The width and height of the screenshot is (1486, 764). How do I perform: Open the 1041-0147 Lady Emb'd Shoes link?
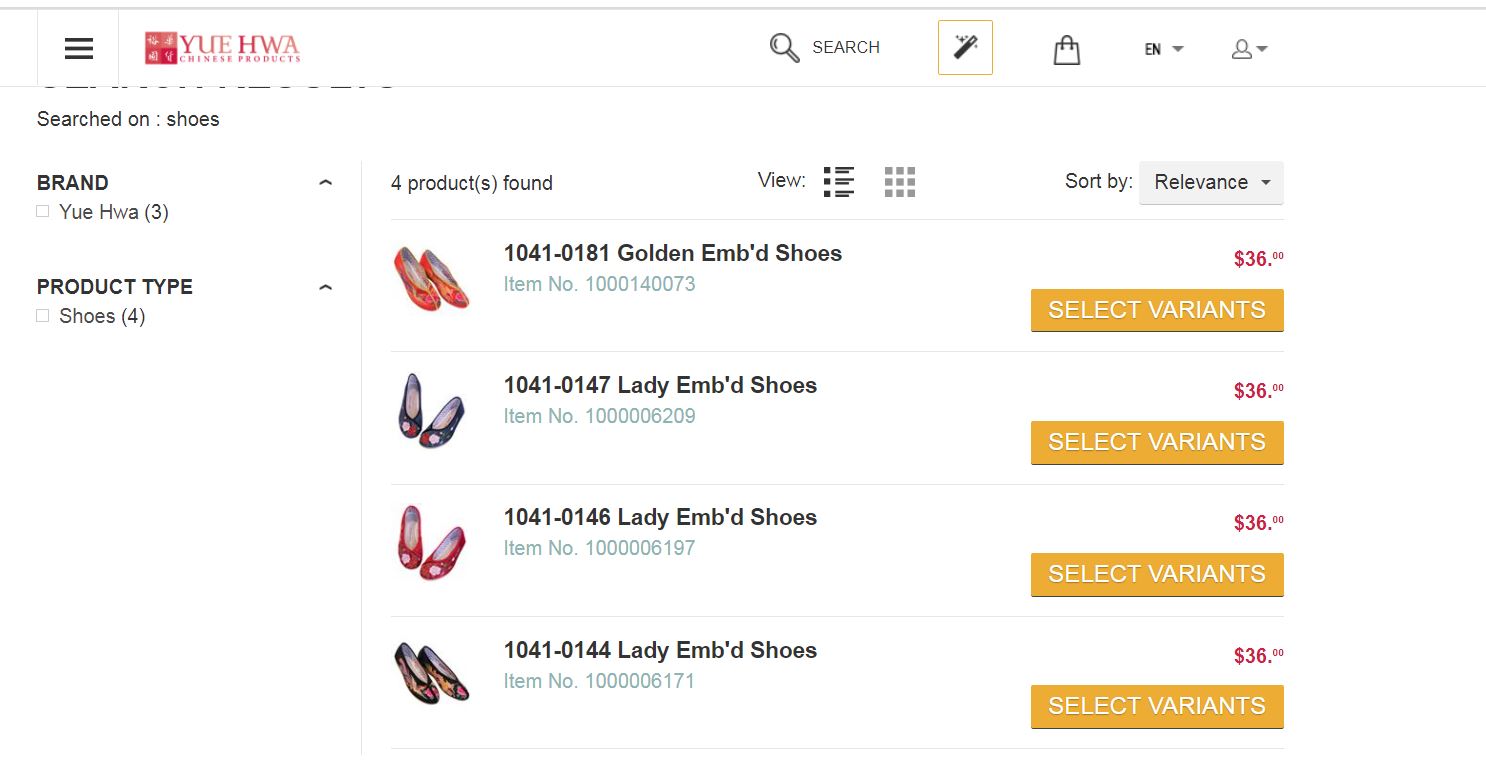(660, 385)
